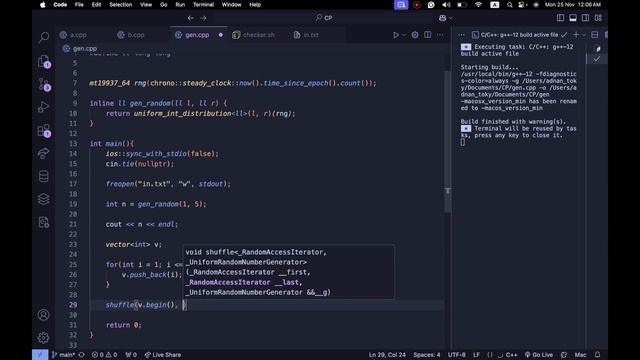This screenshot has width=640, height=360.
Task: Open the forwarded ports indicator
Action: coord(131,355)
